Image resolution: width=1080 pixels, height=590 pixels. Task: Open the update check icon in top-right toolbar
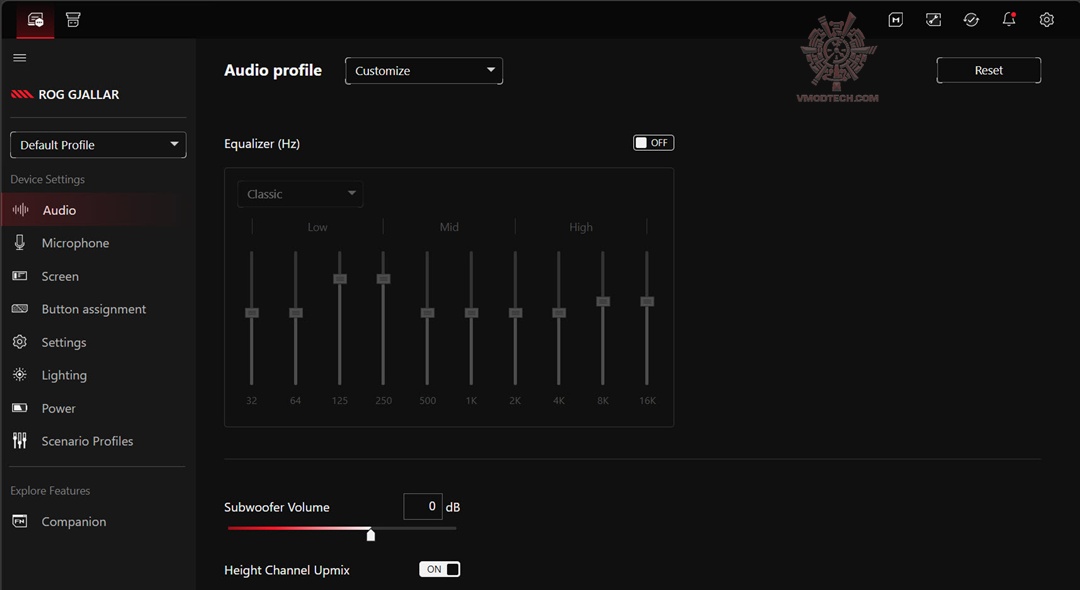tap(971, 20)
